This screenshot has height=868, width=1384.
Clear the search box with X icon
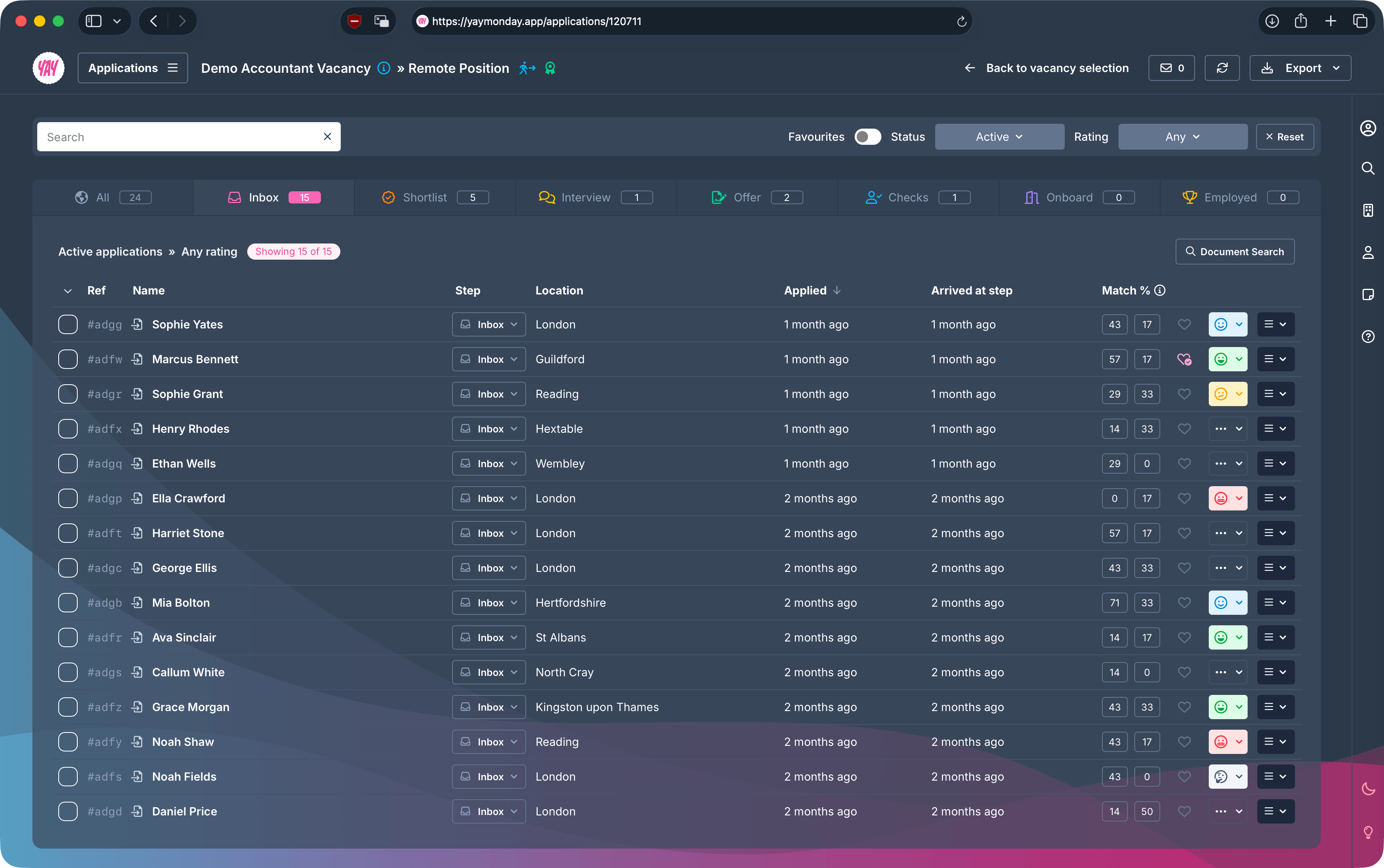click(327, 137)
